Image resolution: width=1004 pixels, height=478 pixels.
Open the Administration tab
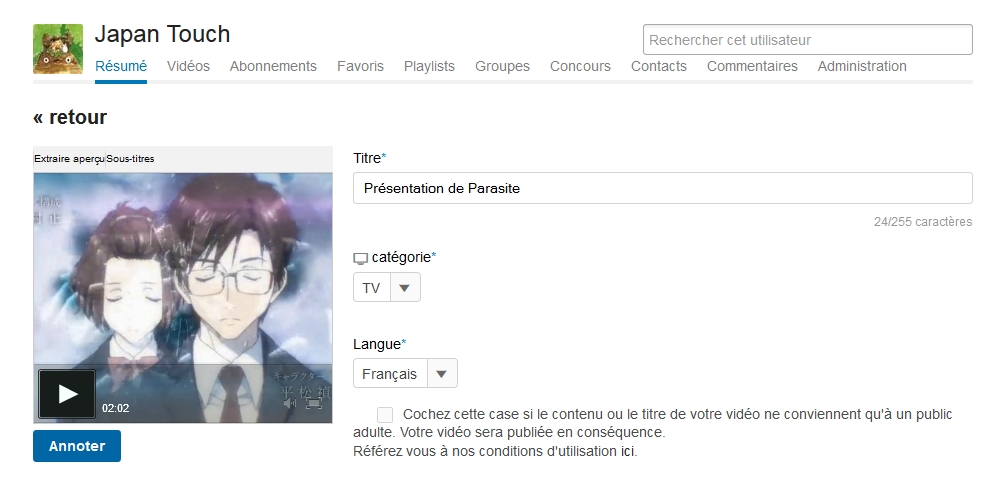click(862, 67)
